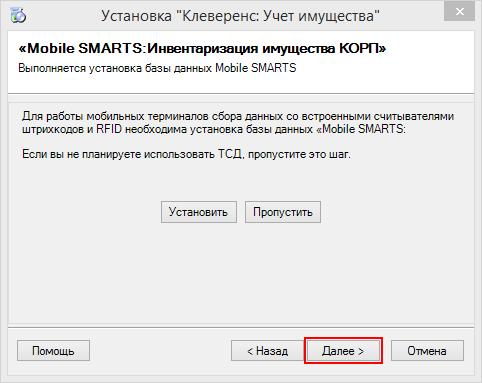Screen dimensions: 482x383
Task: Click the Пропустить button
Action: (x=283, y=212)
